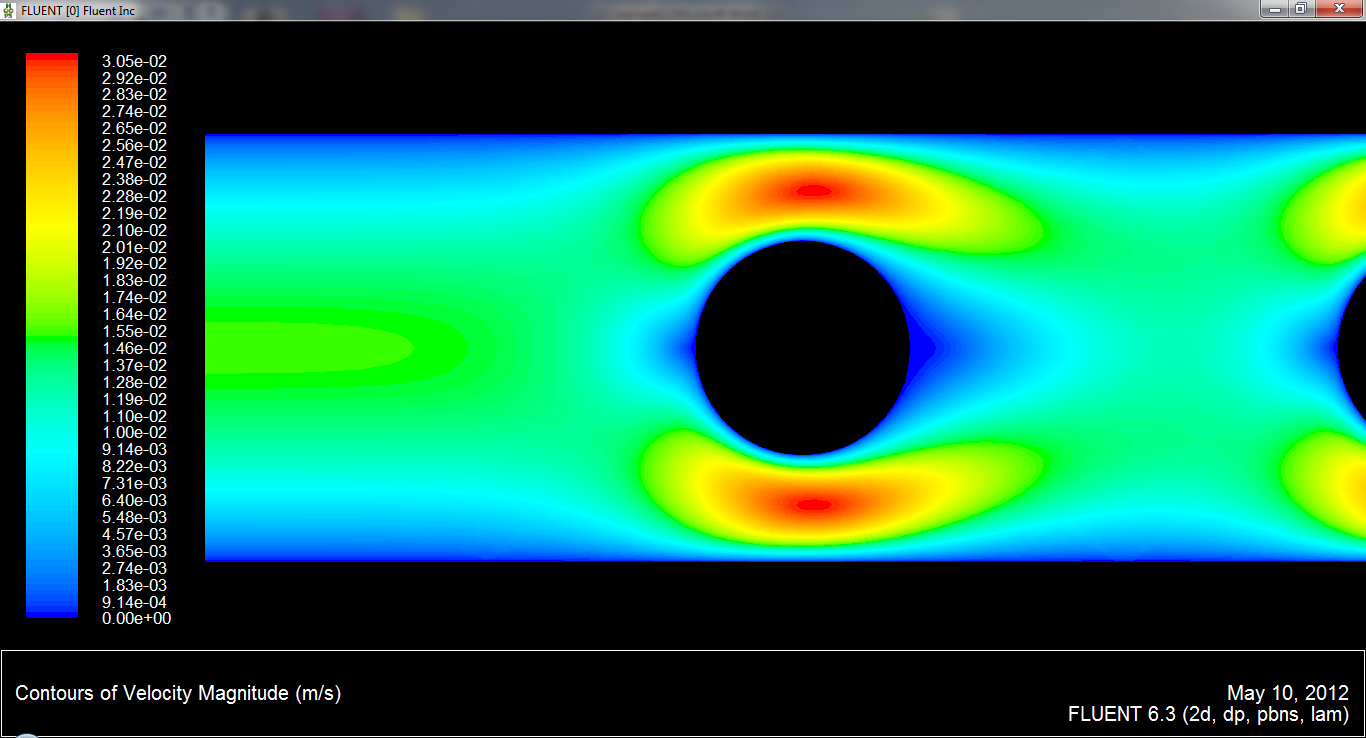
Task: Select legend value 1.46e-02
Action: click(x=135, y=349)
